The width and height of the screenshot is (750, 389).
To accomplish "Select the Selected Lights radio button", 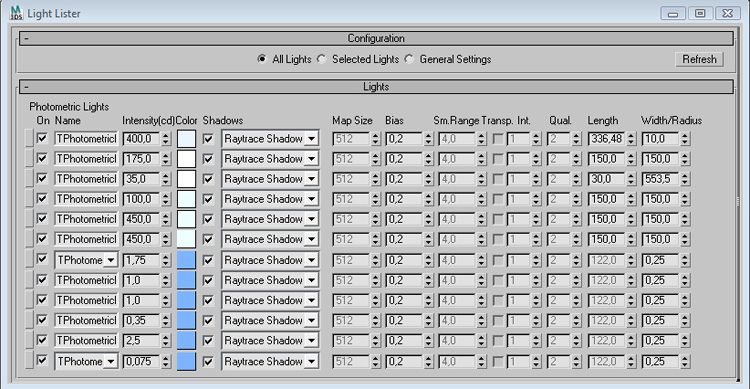I will tap(322, 59).
